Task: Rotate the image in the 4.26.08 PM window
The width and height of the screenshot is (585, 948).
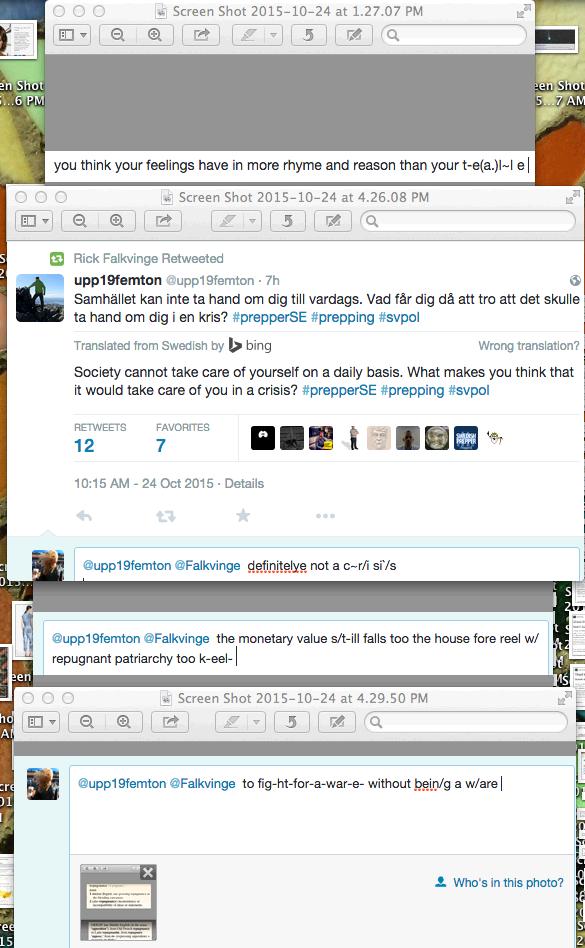Action: tap(287, 221)
